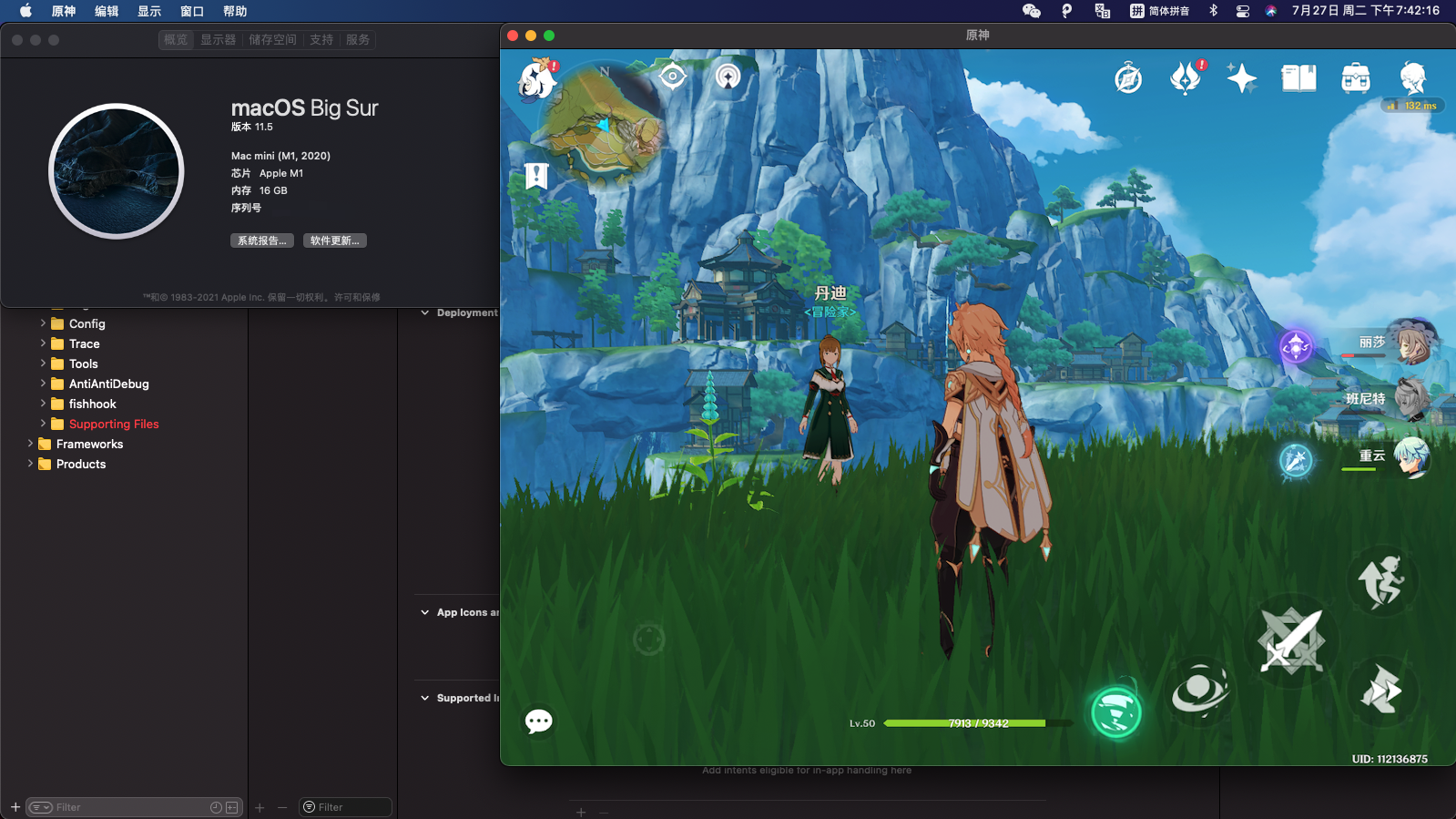Open the Paimon menu icon in game
This screenshot has width=1456, height=819.
[x=537, y=78]
